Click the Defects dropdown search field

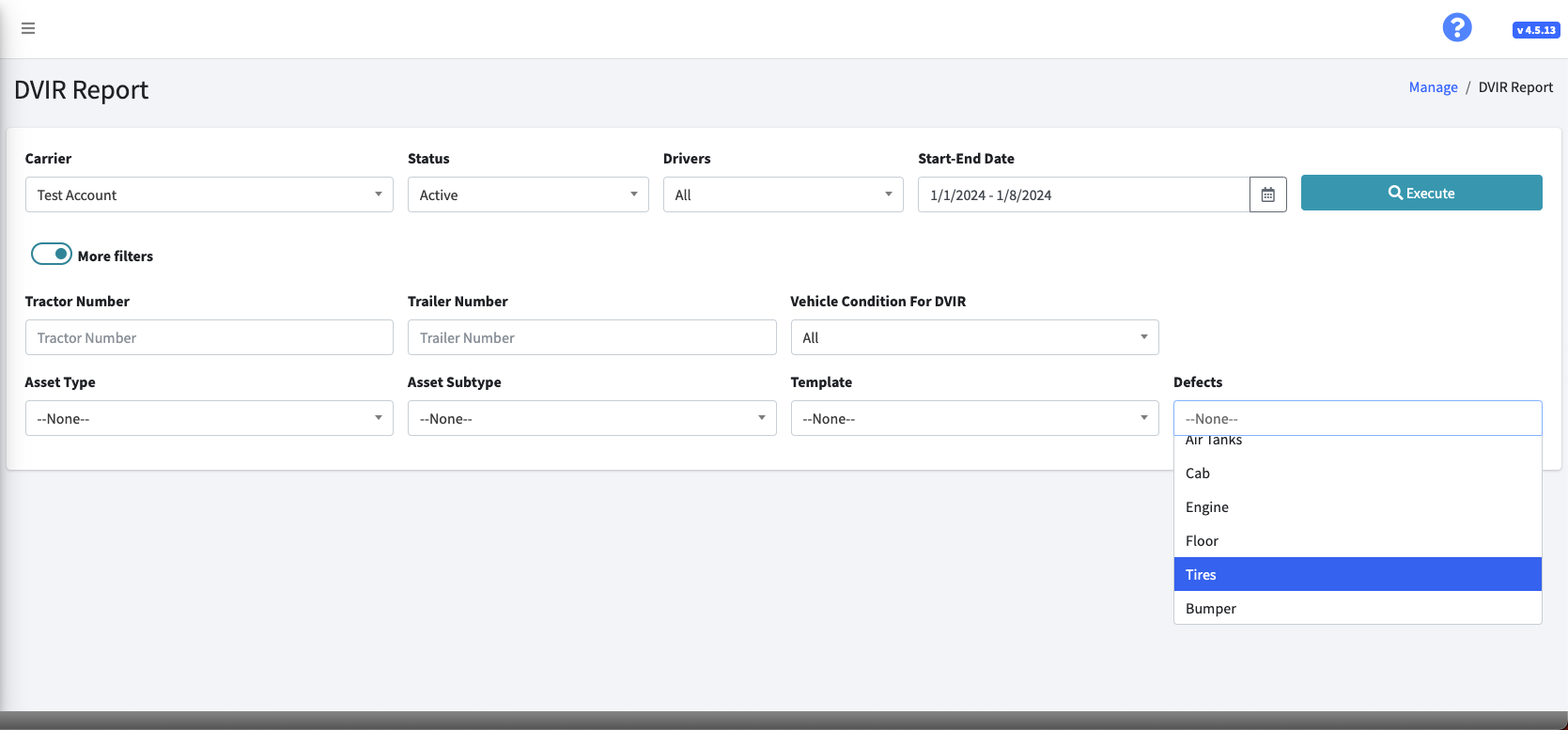pos(1358,418)
